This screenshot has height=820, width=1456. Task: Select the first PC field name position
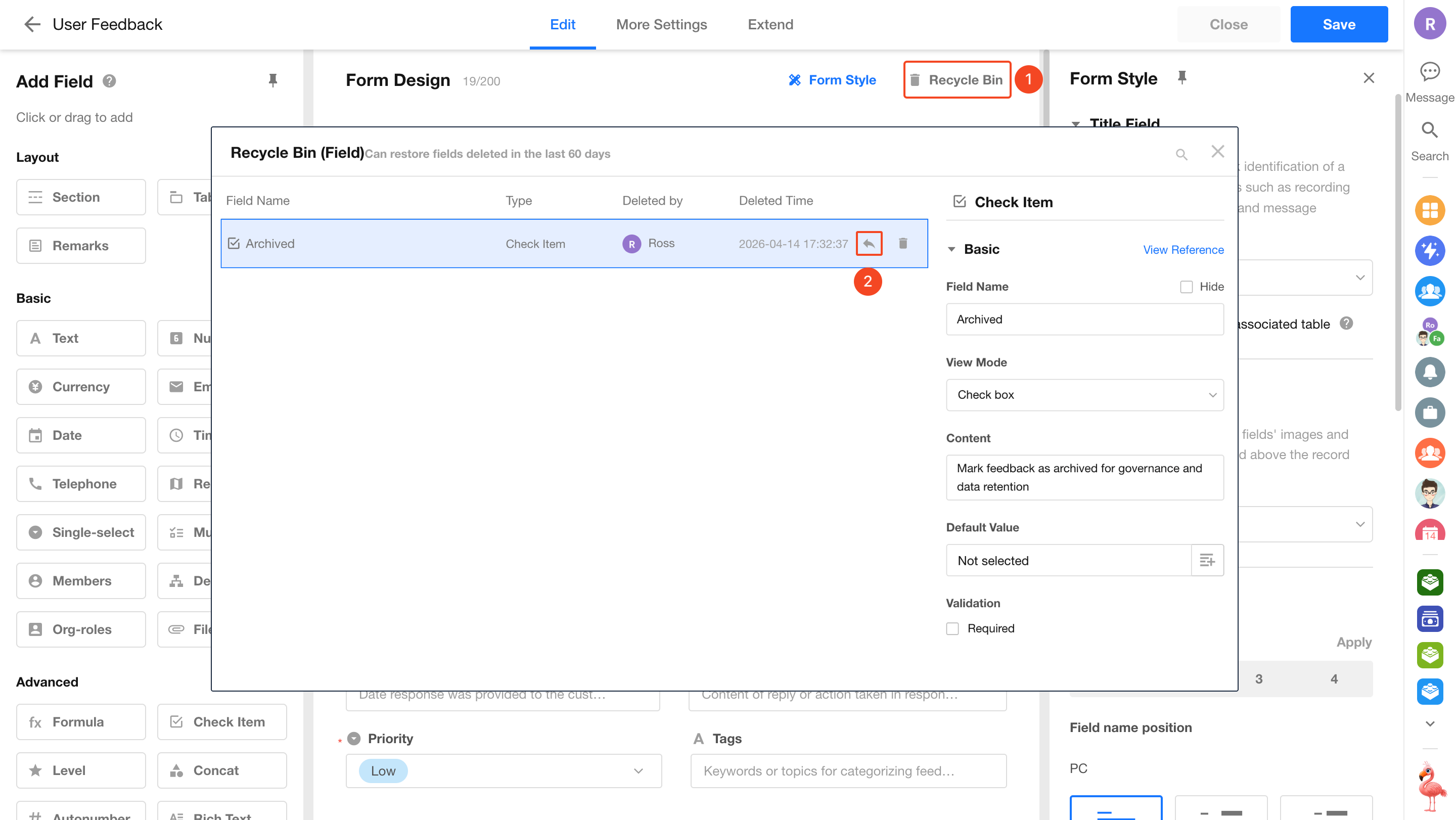(1115, 808)
